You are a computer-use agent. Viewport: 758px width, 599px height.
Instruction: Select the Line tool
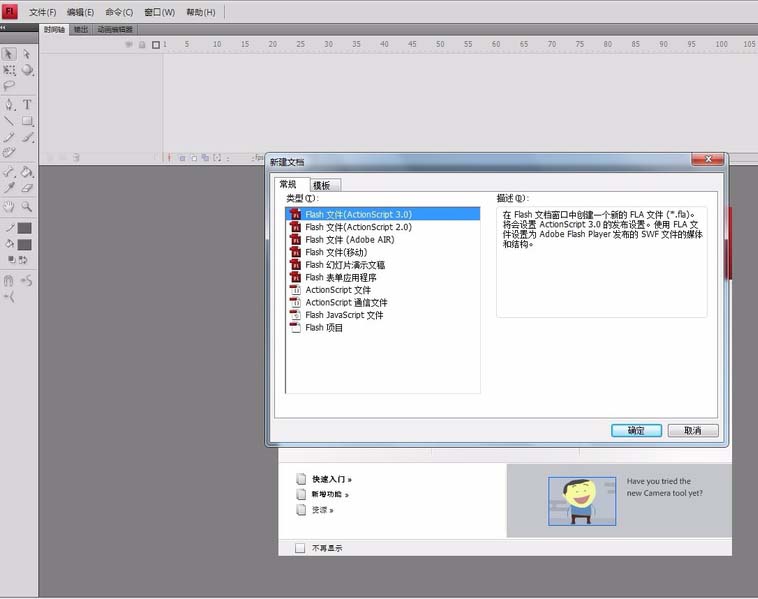pos(9,121)
